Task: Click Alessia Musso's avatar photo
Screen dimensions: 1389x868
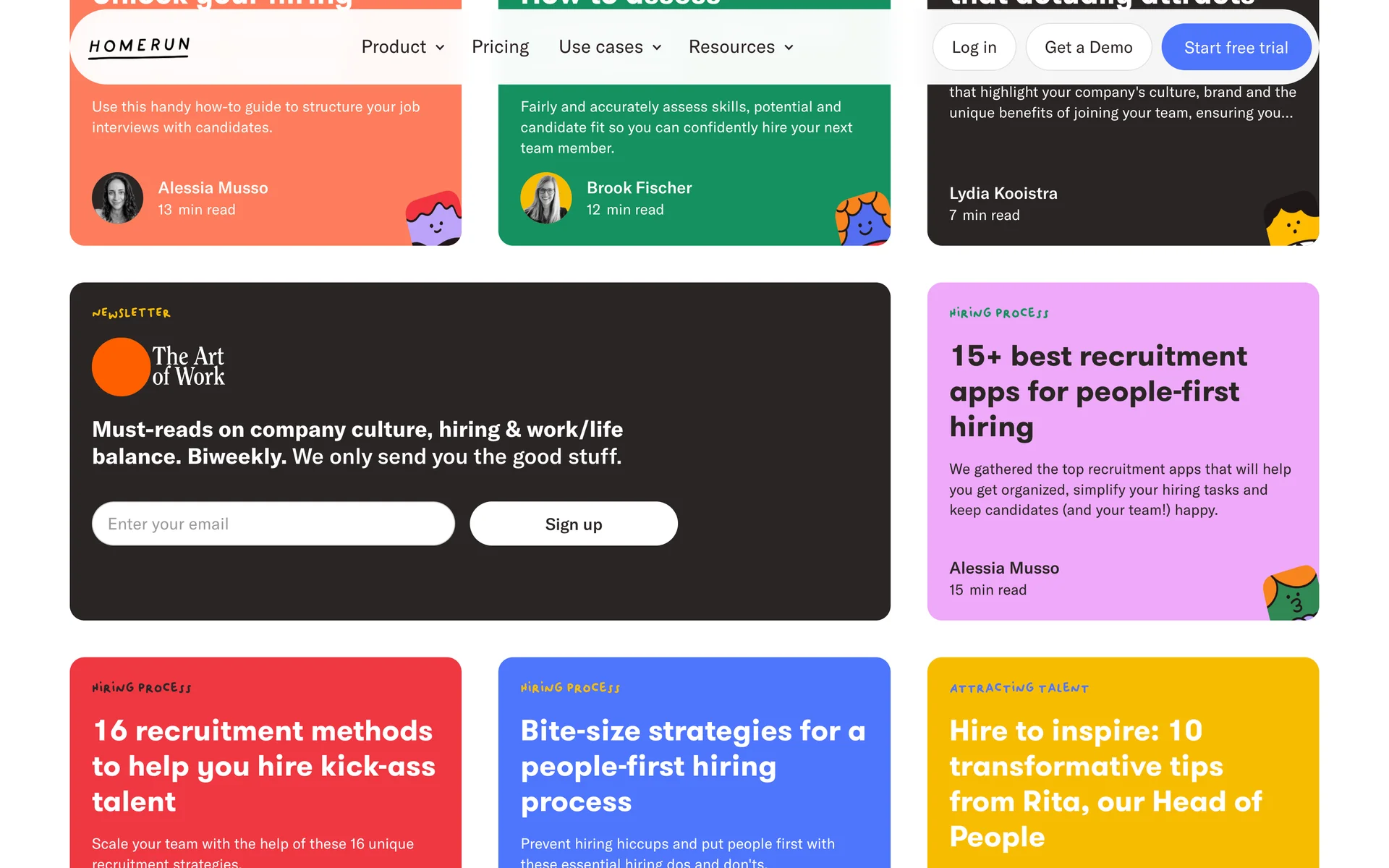Action: pyautogui.click(x=117, y=197)
